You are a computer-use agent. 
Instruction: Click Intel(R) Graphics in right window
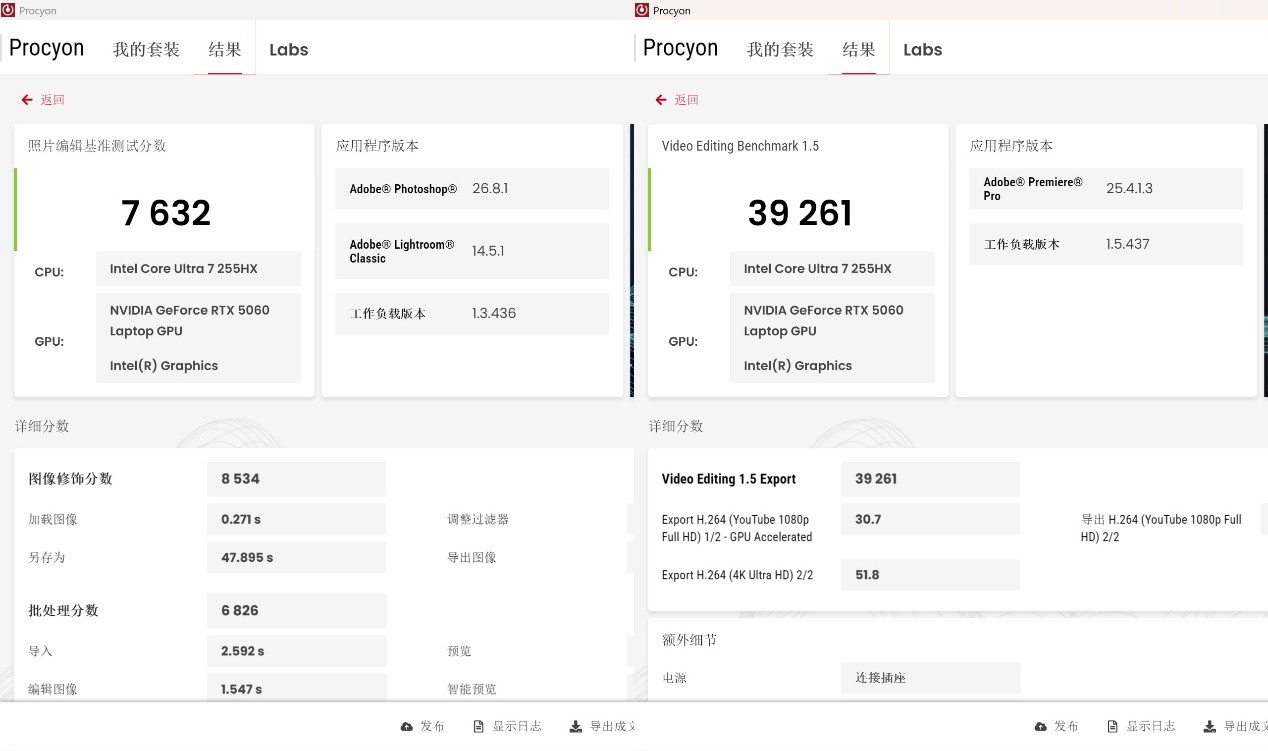click(x=798, y=366)
